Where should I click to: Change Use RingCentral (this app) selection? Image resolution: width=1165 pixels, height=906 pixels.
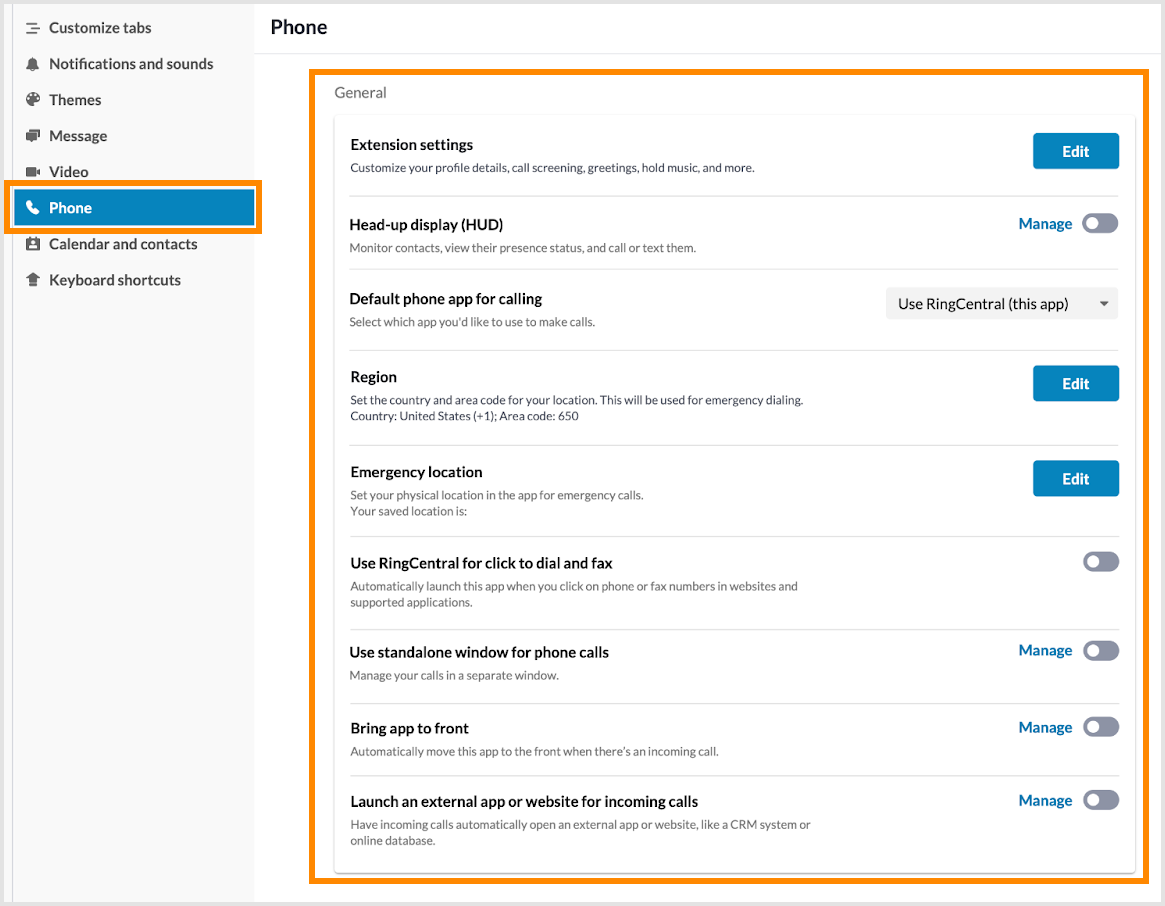coord(1001,303)
